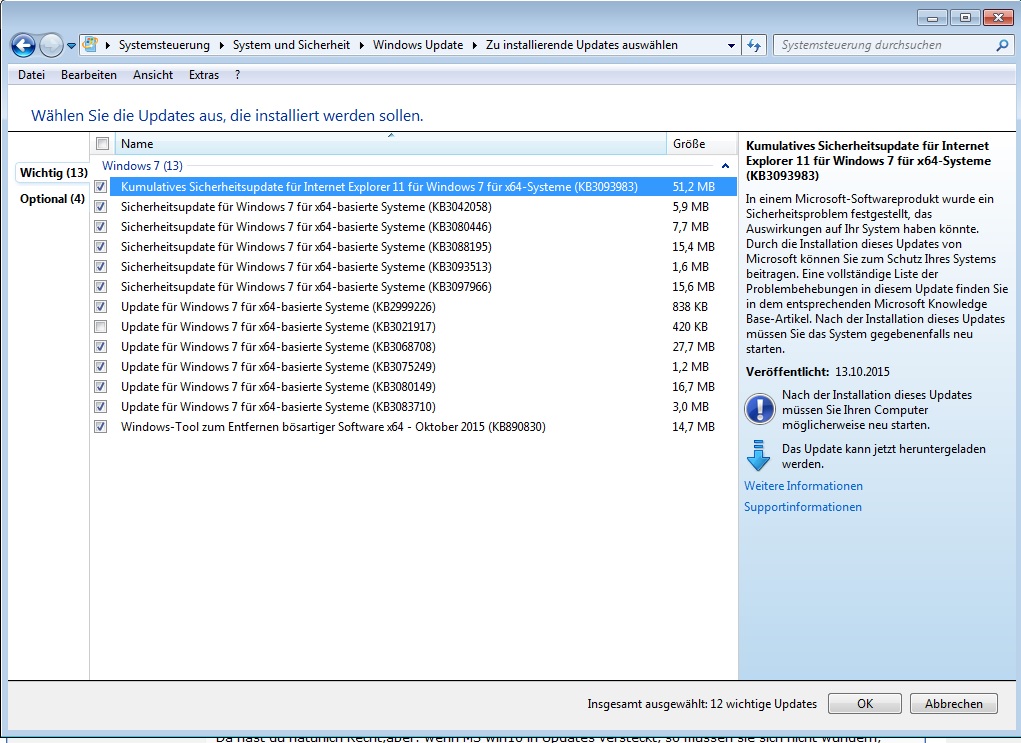
Task: Click the Abbrechen button
Action: [x=954, y=703]
